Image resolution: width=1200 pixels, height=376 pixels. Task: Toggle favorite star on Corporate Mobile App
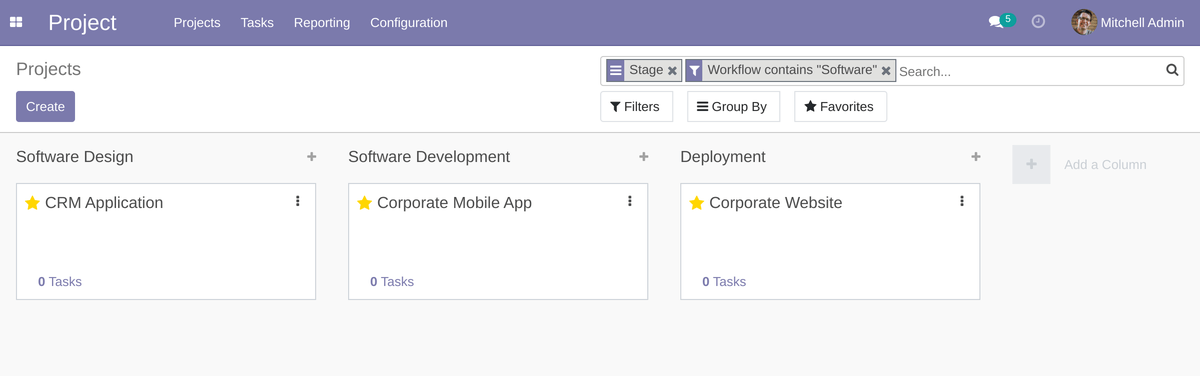[x=364, y=203]
